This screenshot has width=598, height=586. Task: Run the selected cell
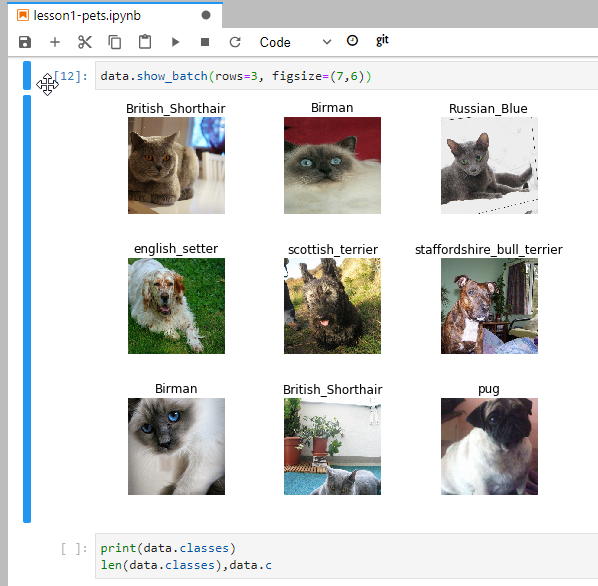175,42
